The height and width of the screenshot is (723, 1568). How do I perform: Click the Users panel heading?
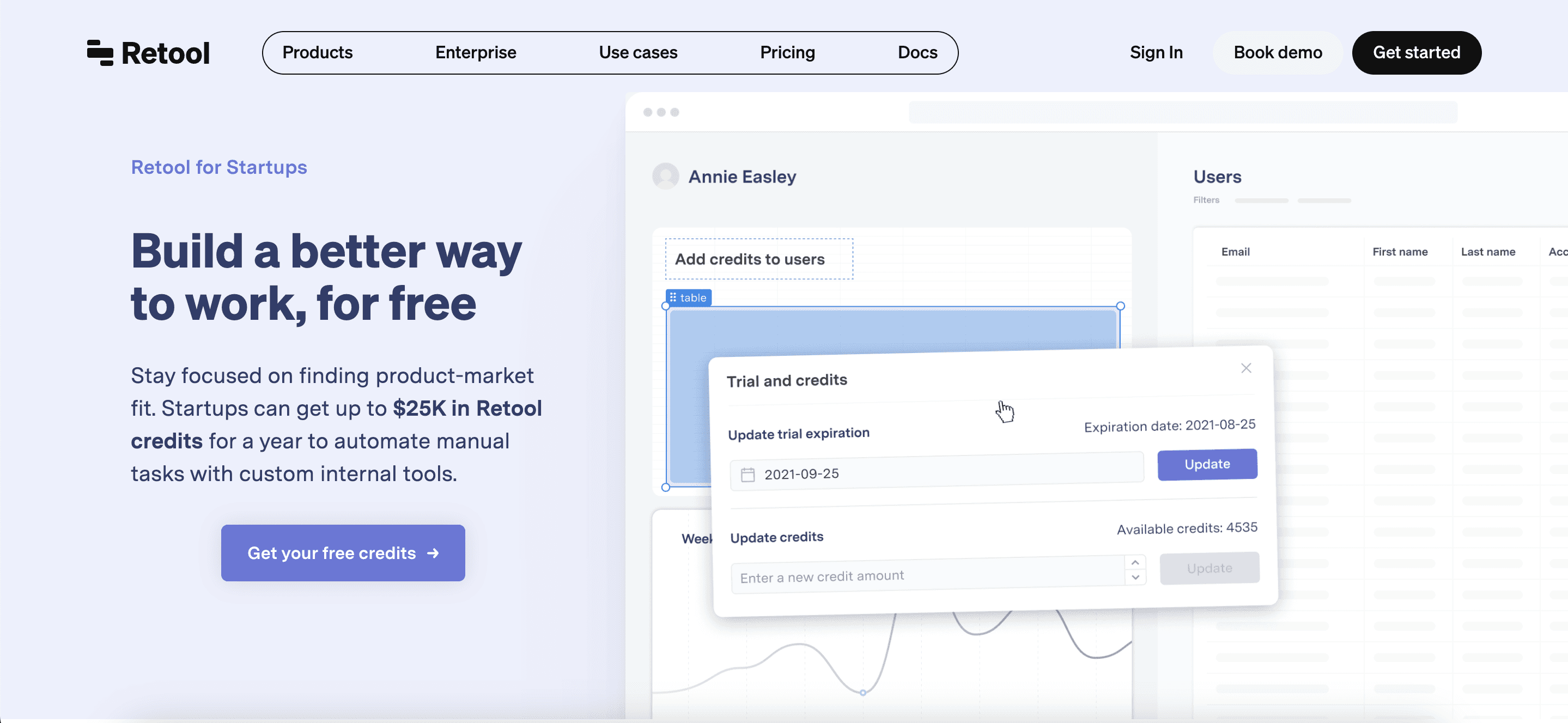click(1217, 177)
